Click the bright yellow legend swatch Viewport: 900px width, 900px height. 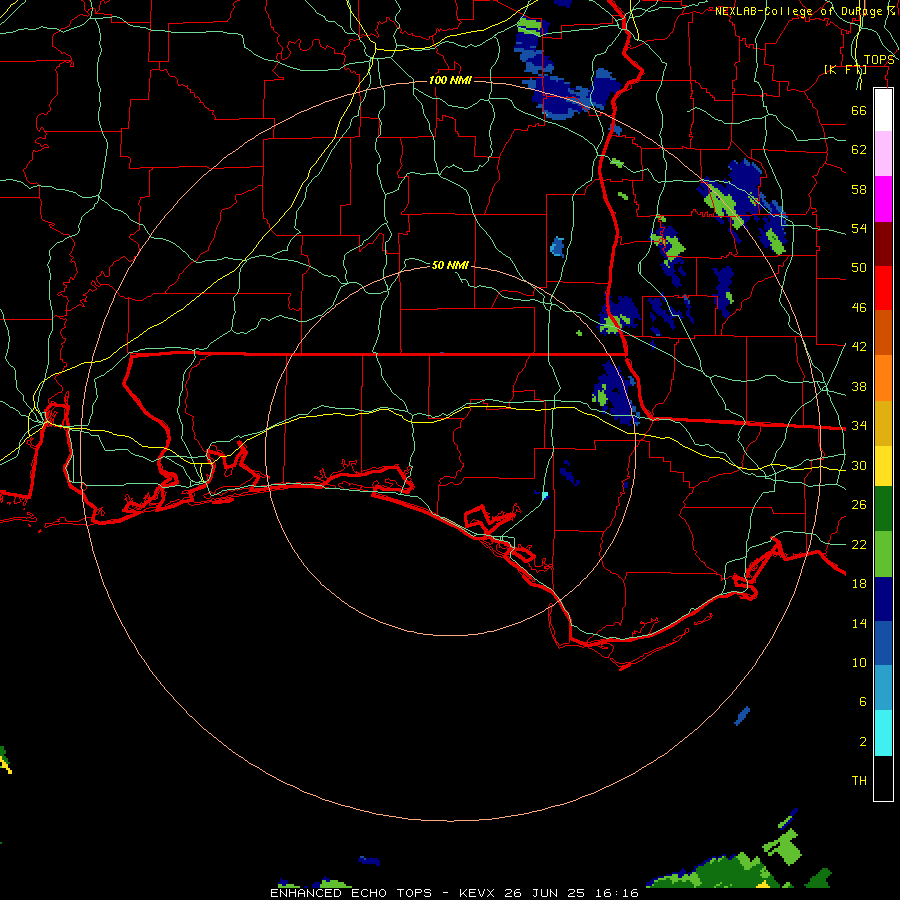click(883, 465)
